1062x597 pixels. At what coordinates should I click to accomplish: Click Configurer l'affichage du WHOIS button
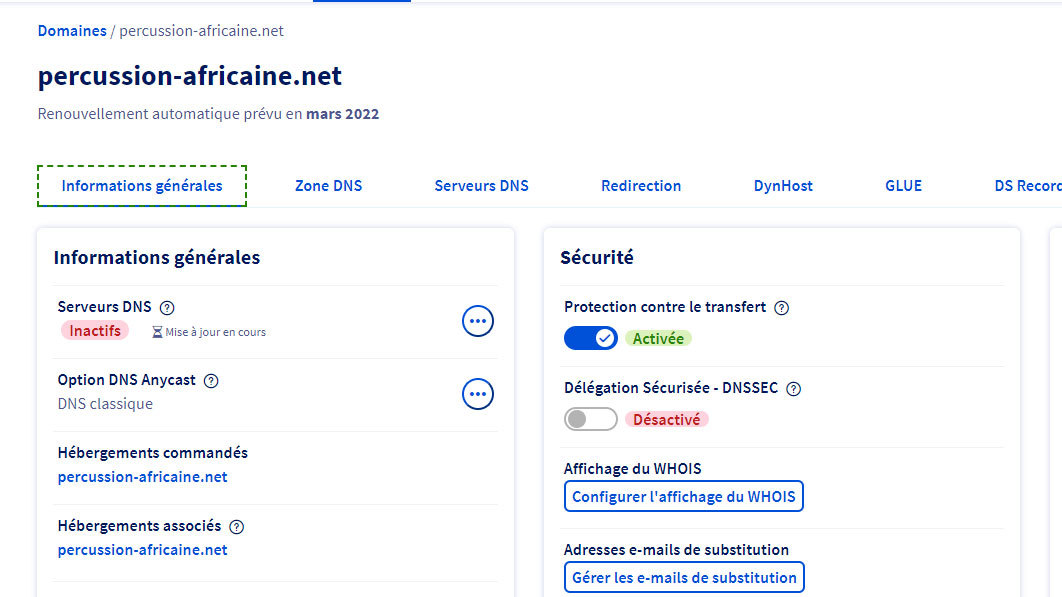click(x=684, y=497)
